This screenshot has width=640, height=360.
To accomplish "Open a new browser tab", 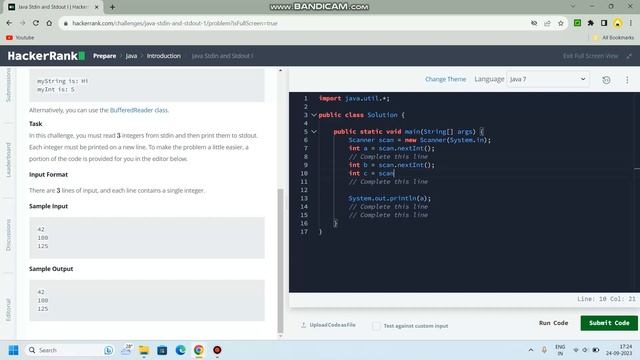I will click(x=112, y=7).
